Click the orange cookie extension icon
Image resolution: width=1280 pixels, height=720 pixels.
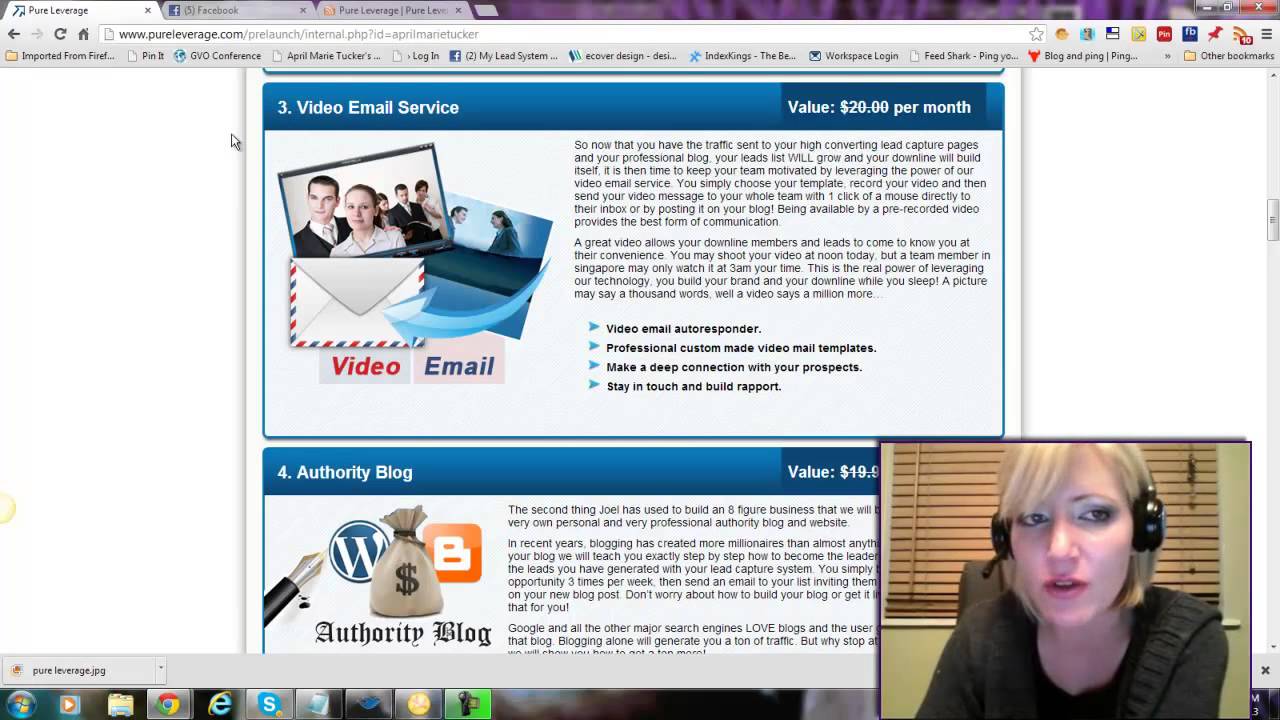(x=1062, y=34)
